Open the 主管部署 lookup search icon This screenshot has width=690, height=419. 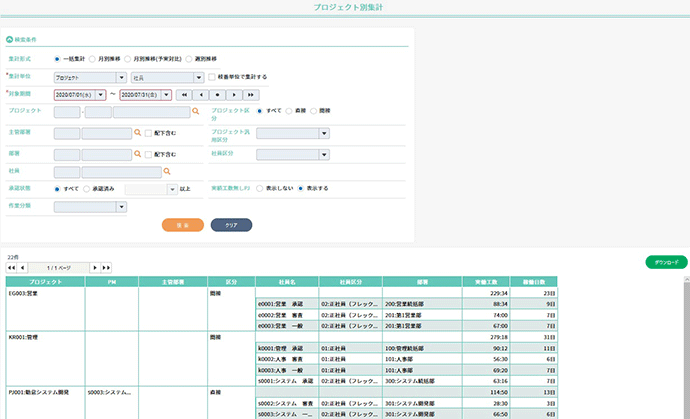point(137,132)
